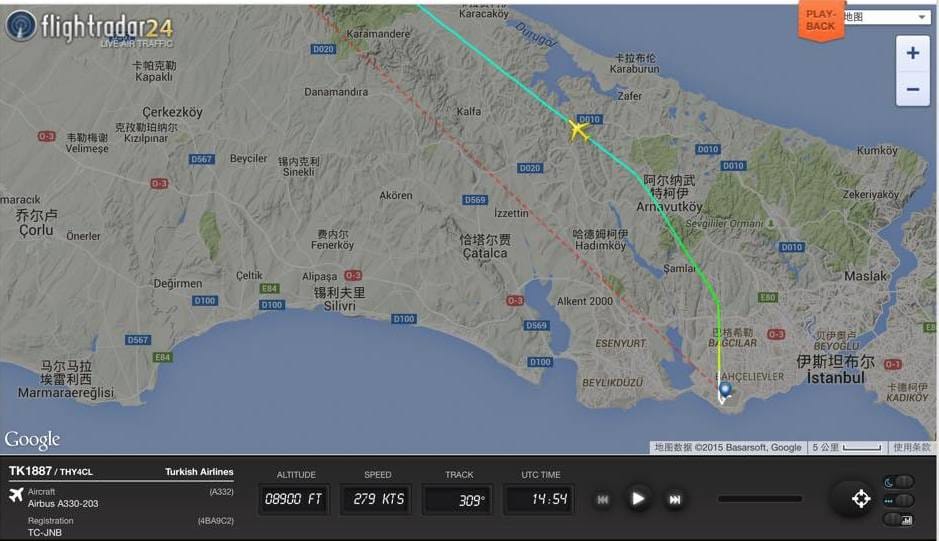The height and width of the screenshot is (541, 939).
Task: Skip backward in flight playback
Action: [603, 499]
